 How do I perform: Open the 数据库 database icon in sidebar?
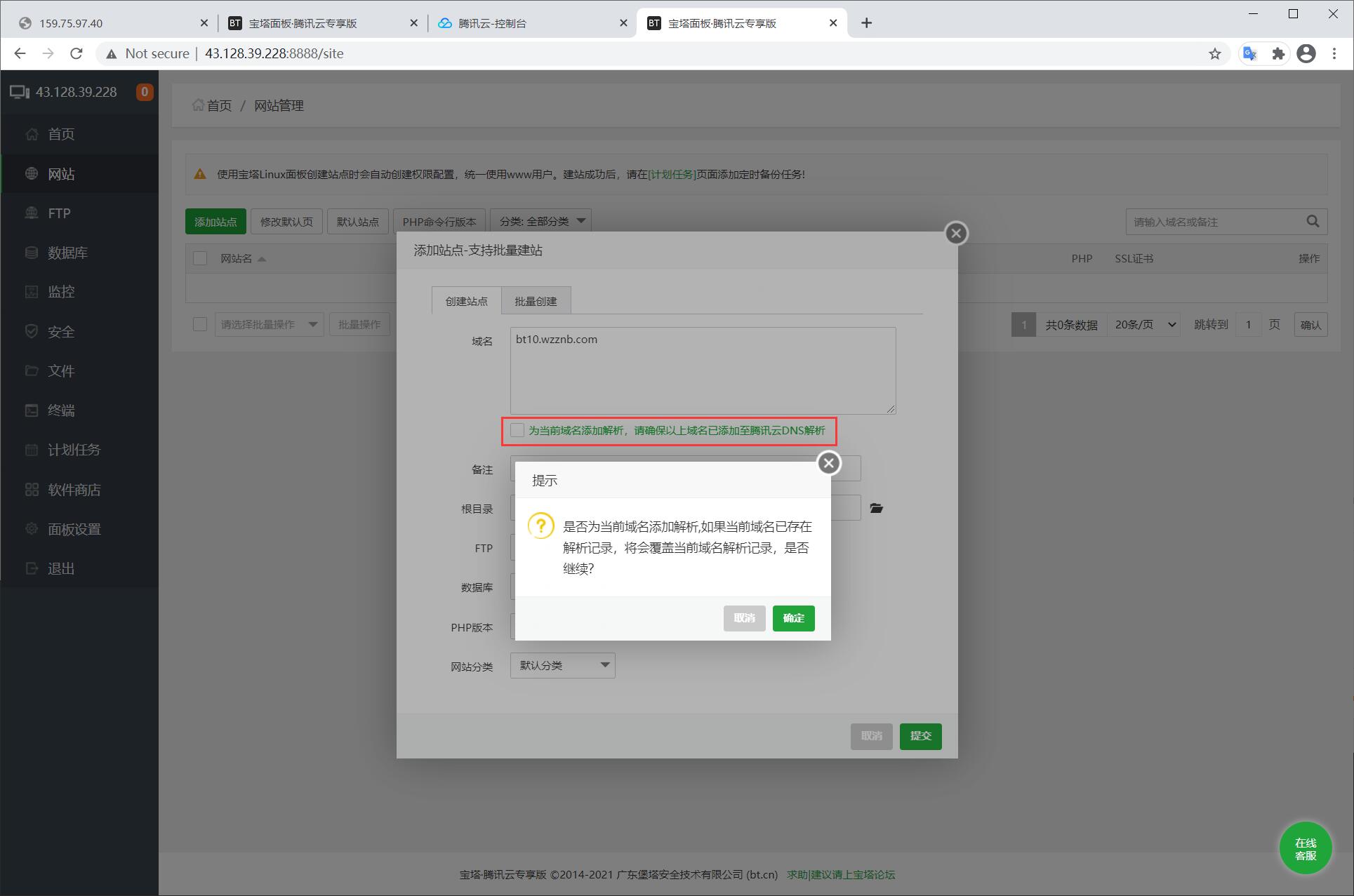tap(32, 253)
